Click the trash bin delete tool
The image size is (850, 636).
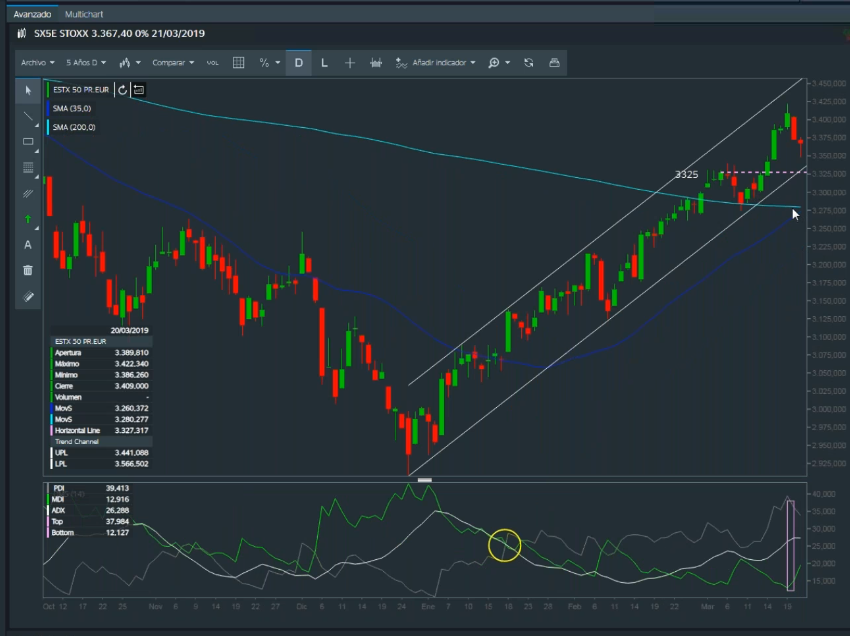[x=28, y=270]
